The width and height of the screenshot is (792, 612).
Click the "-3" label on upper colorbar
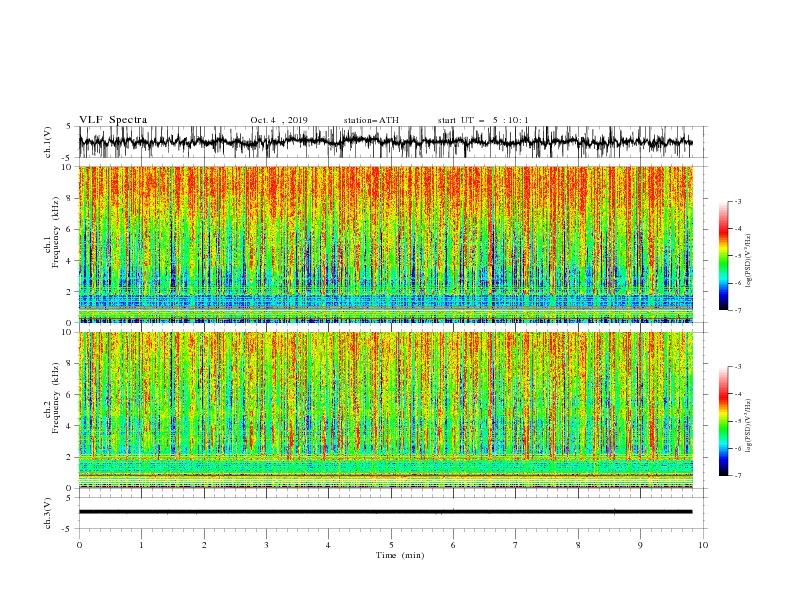738,201
